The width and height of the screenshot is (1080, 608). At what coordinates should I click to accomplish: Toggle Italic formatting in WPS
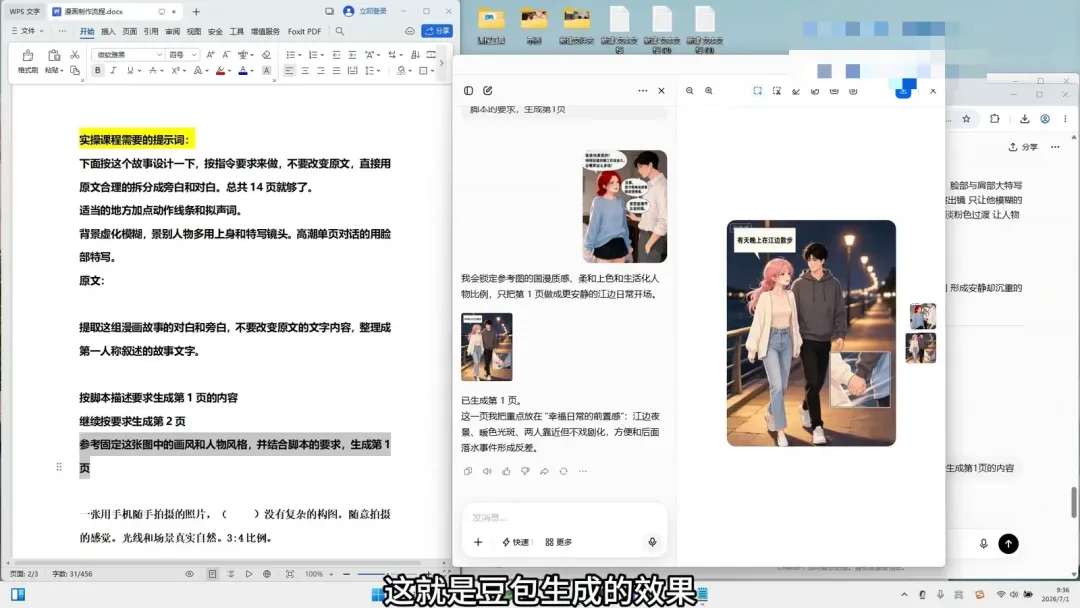click(x=114, y=70)
